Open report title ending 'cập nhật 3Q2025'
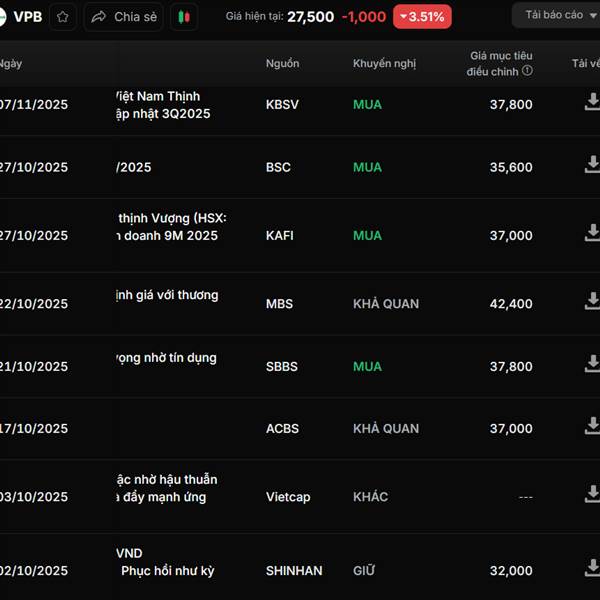This screenshot has width=600, height=600. (163, 105)
